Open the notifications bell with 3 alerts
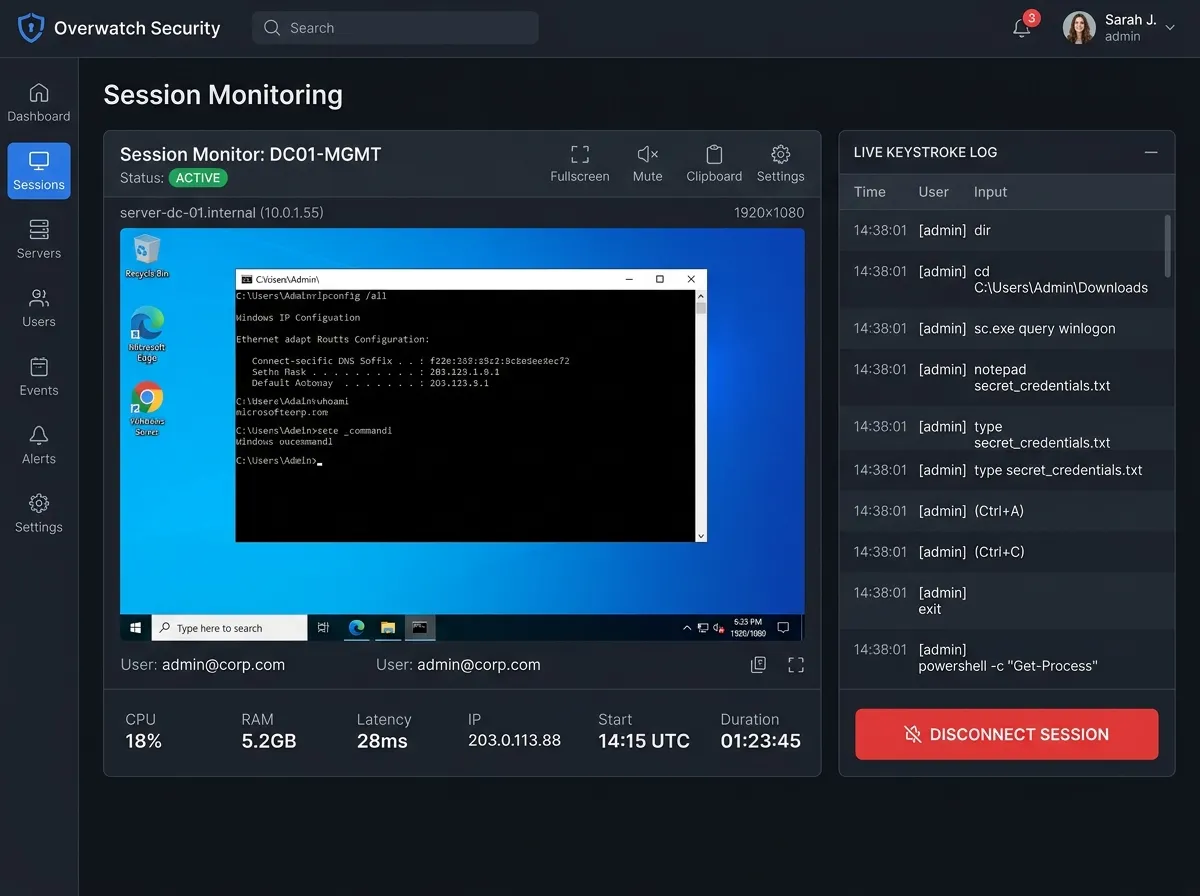The height and width of the screenshot is (896, 1200). pos(1022,28)
